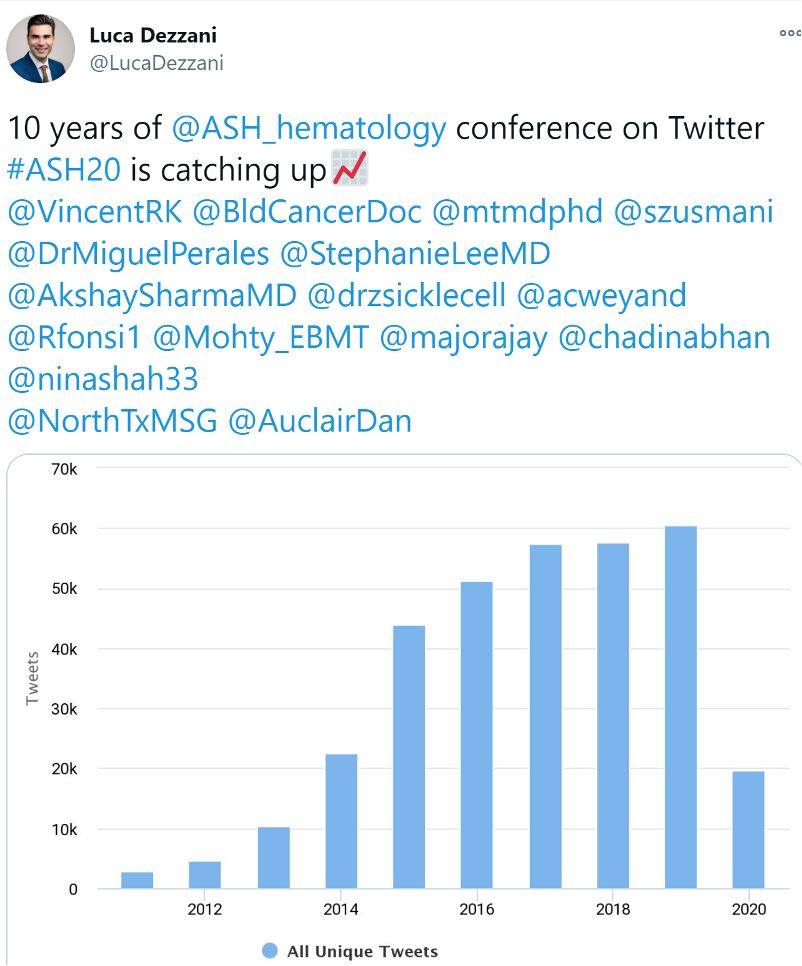The height and width of the screenshot is (966, 802).
Task: Open the #ASH20 hashtag
Action: click(x=64, y=169)
